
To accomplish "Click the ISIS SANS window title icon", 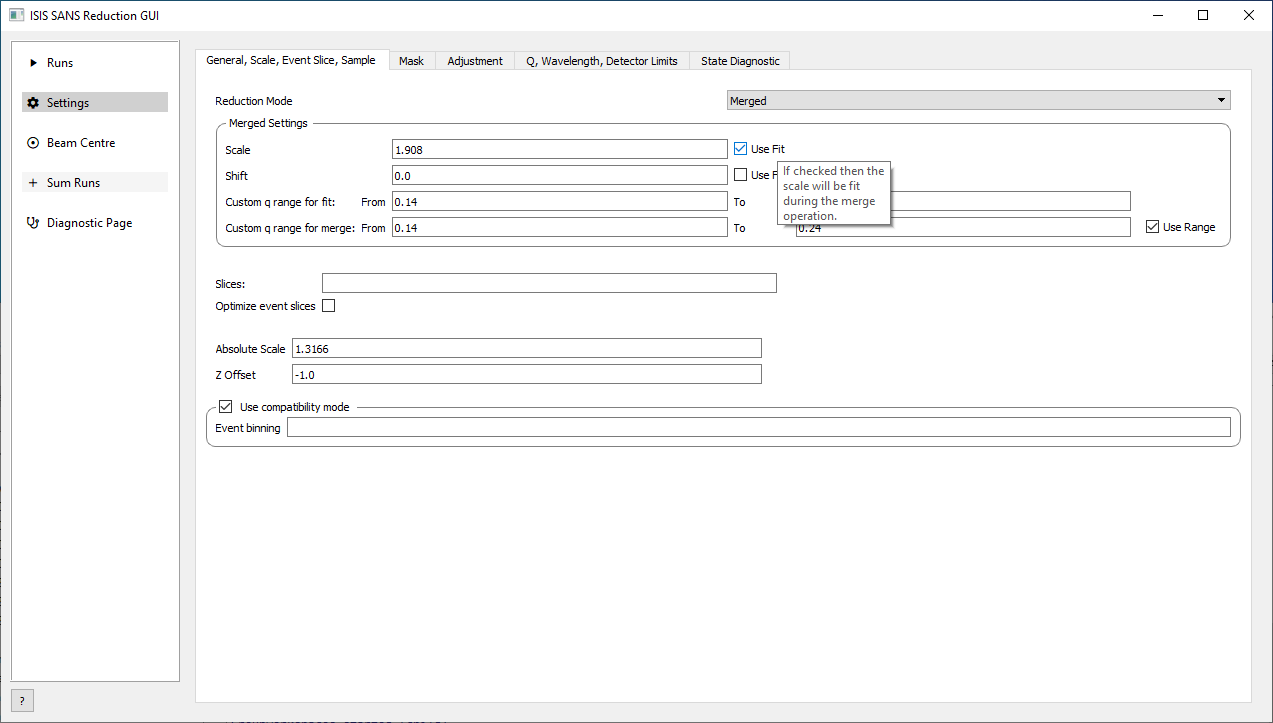I will [x=16, y=16].
